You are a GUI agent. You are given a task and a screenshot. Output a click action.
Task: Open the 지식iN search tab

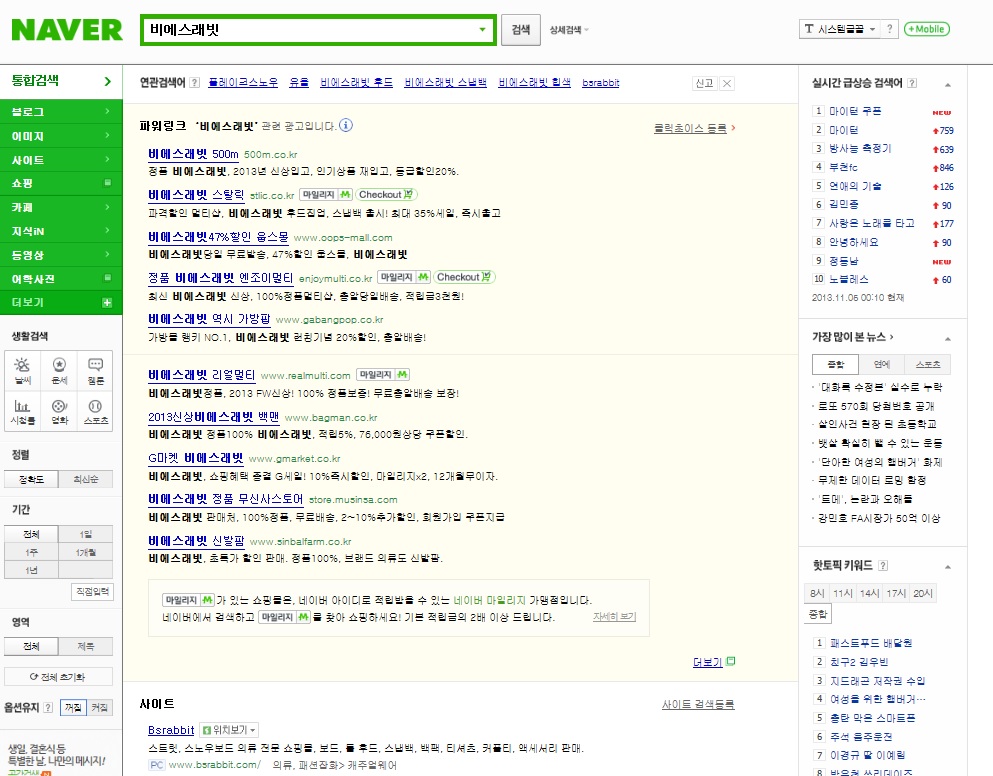pyautogui.click(x=61, y=231)
